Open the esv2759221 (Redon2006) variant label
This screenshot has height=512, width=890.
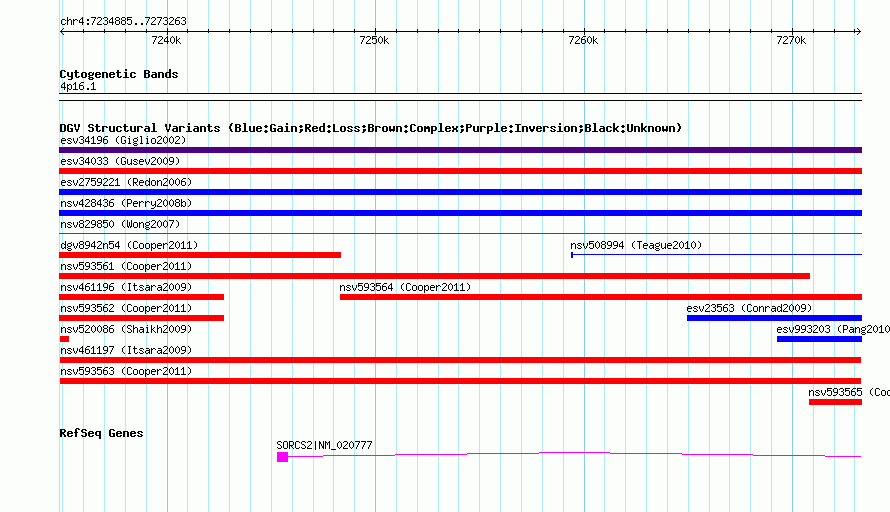(126, 182)
